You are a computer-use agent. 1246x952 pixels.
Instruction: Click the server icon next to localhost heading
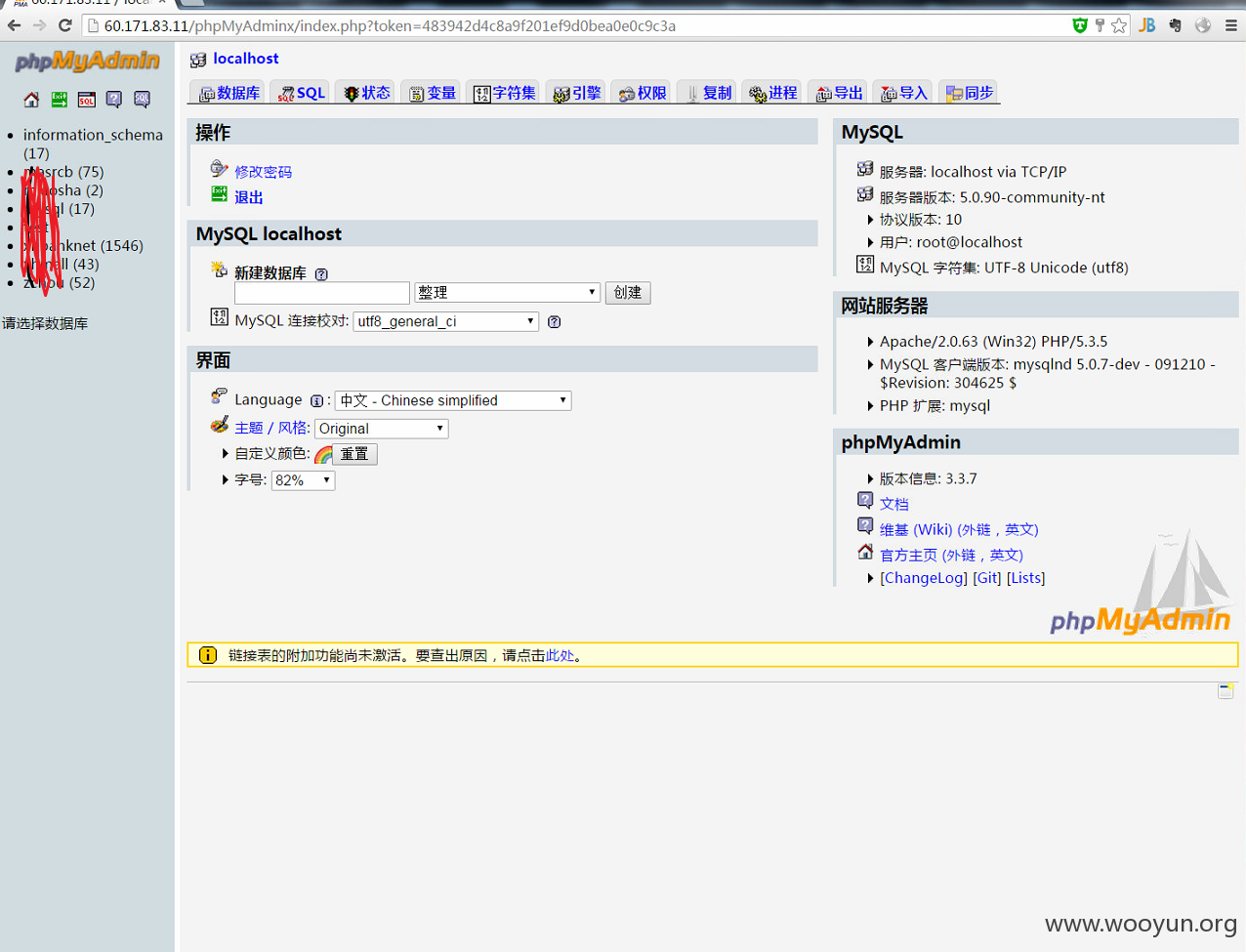(198, 60)
